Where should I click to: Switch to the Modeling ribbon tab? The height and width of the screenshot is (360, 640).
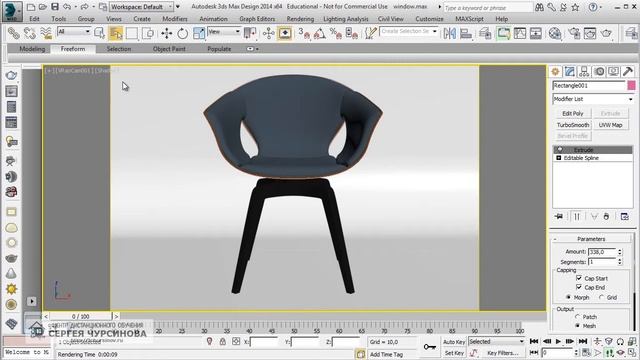32,49
